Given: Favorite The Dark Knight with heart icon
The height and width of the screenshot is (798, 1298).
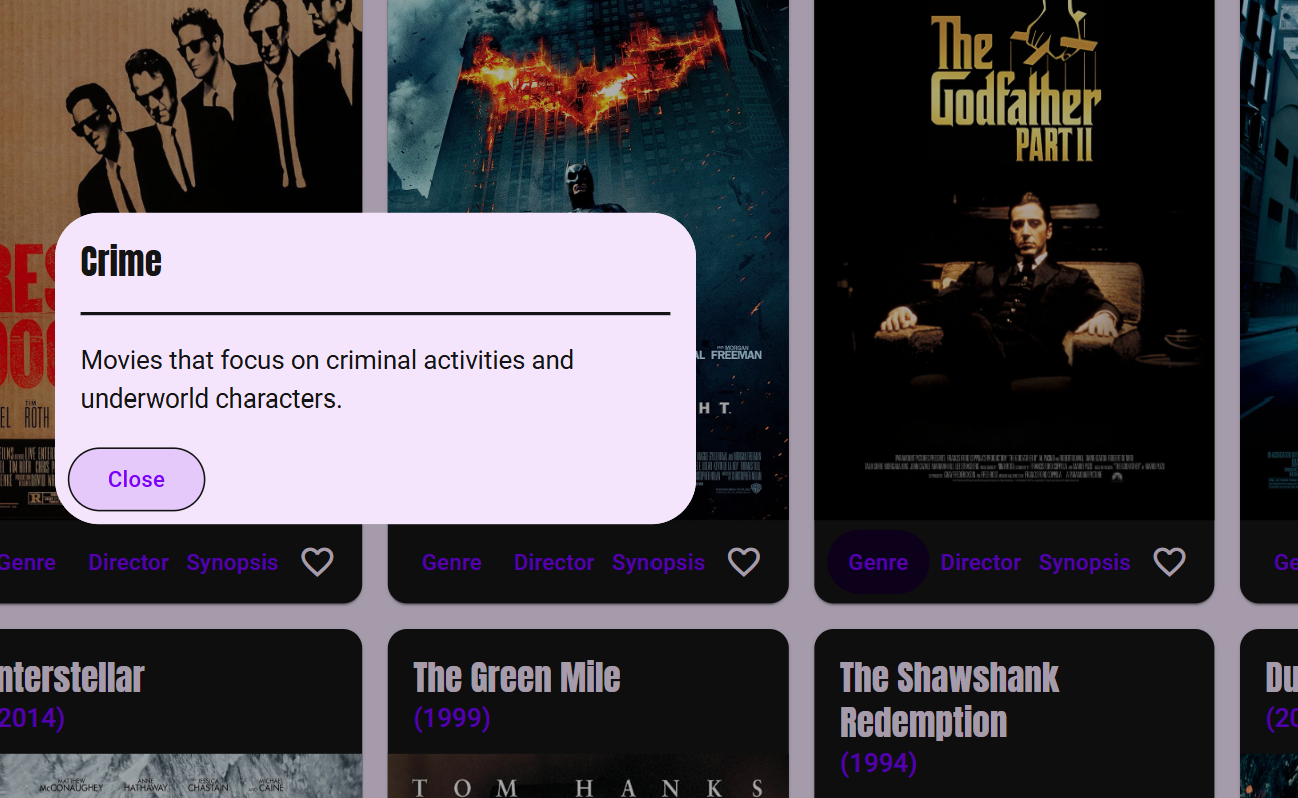Looking at the screenshot, I should 743,562.
